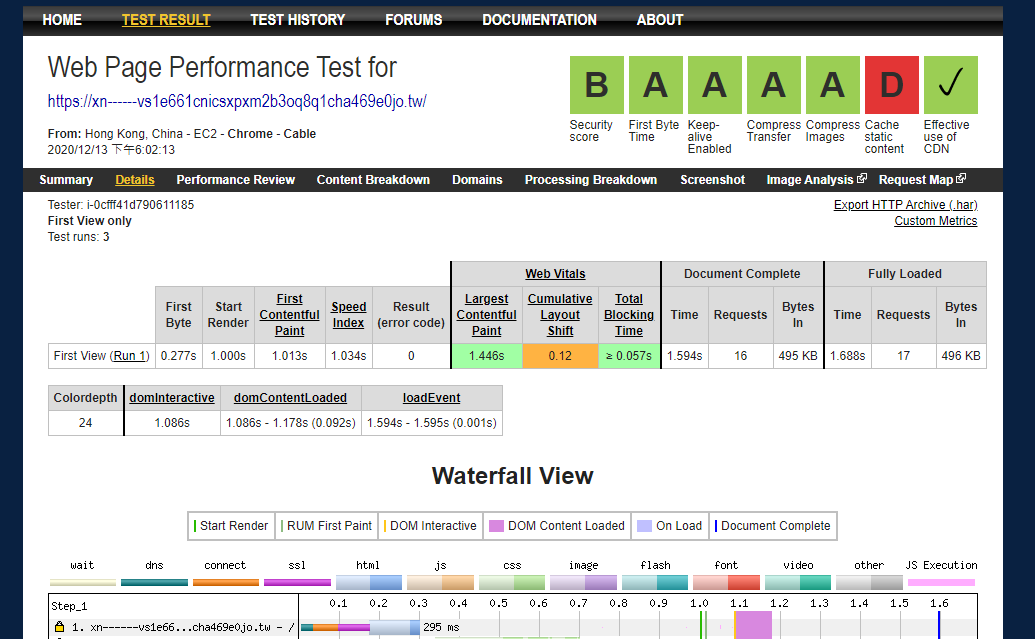Viewport: 1035px width, 639px height.
Task: Click the Cache static content D grade
Action: 891,85
